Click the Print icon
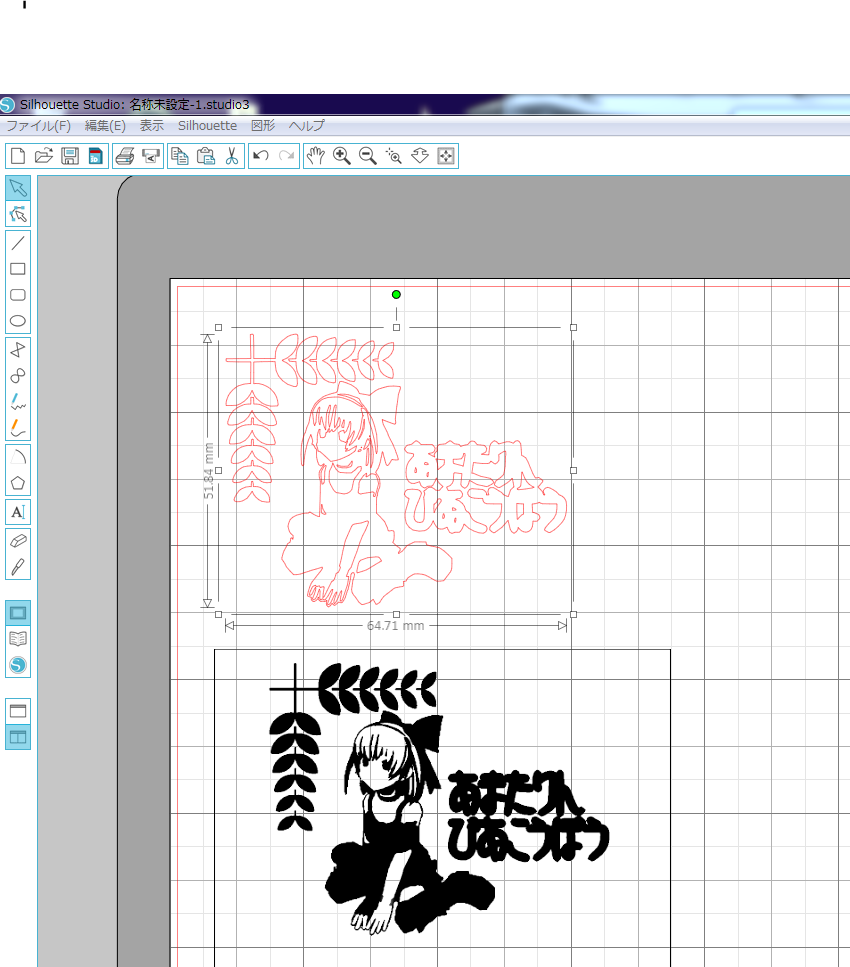850x967 pixels. [x=125, y=156]
